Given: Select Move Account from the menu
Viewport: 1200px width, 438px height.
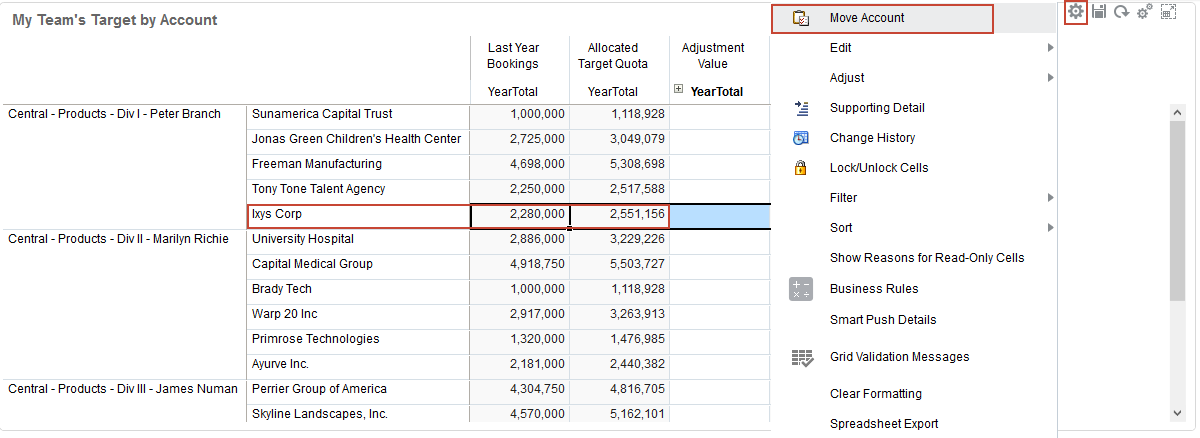Looking at the screenshot, I should point(867,18).
